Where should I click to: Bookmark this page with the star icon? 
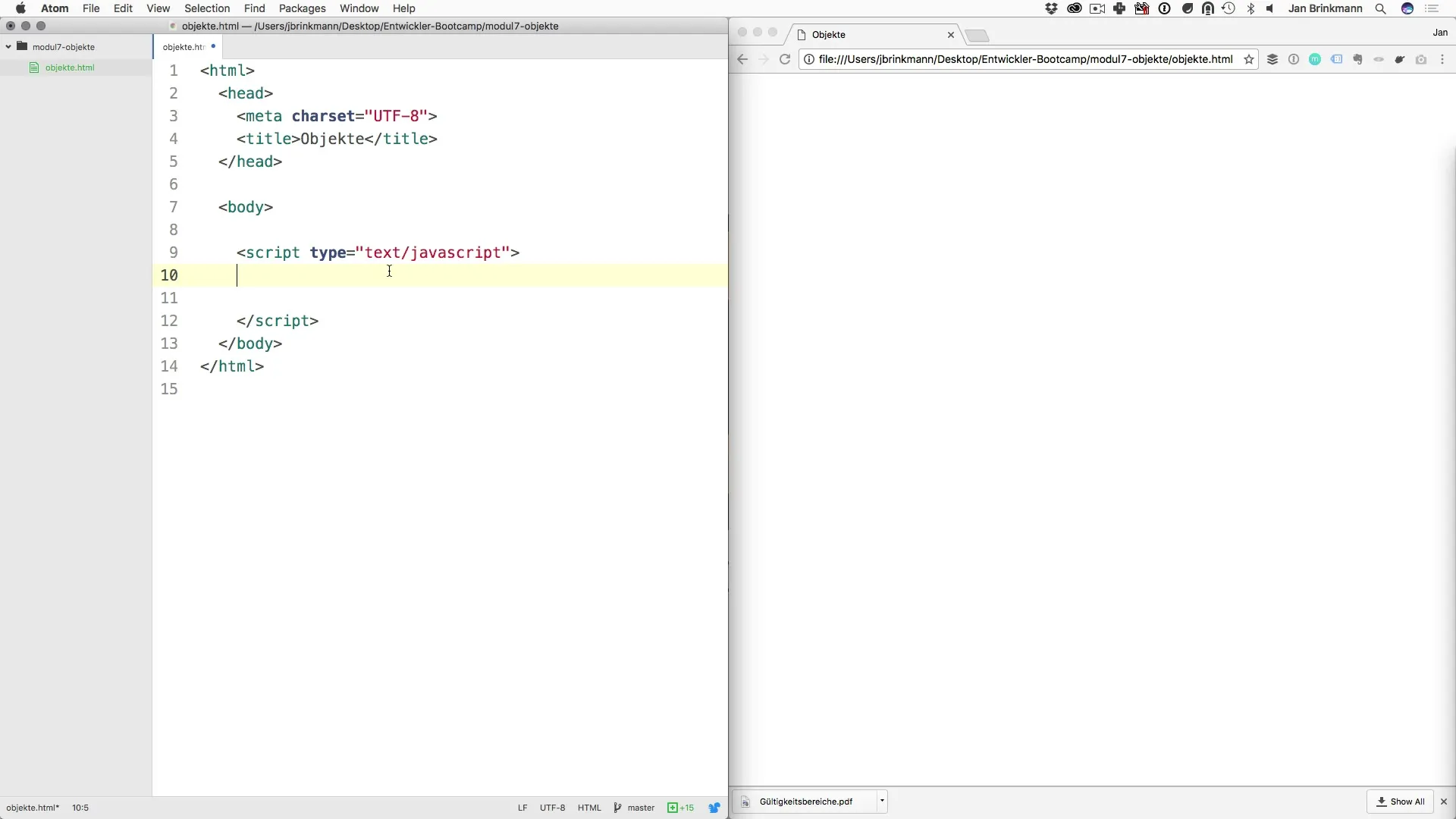click(x=1248, y=59)
